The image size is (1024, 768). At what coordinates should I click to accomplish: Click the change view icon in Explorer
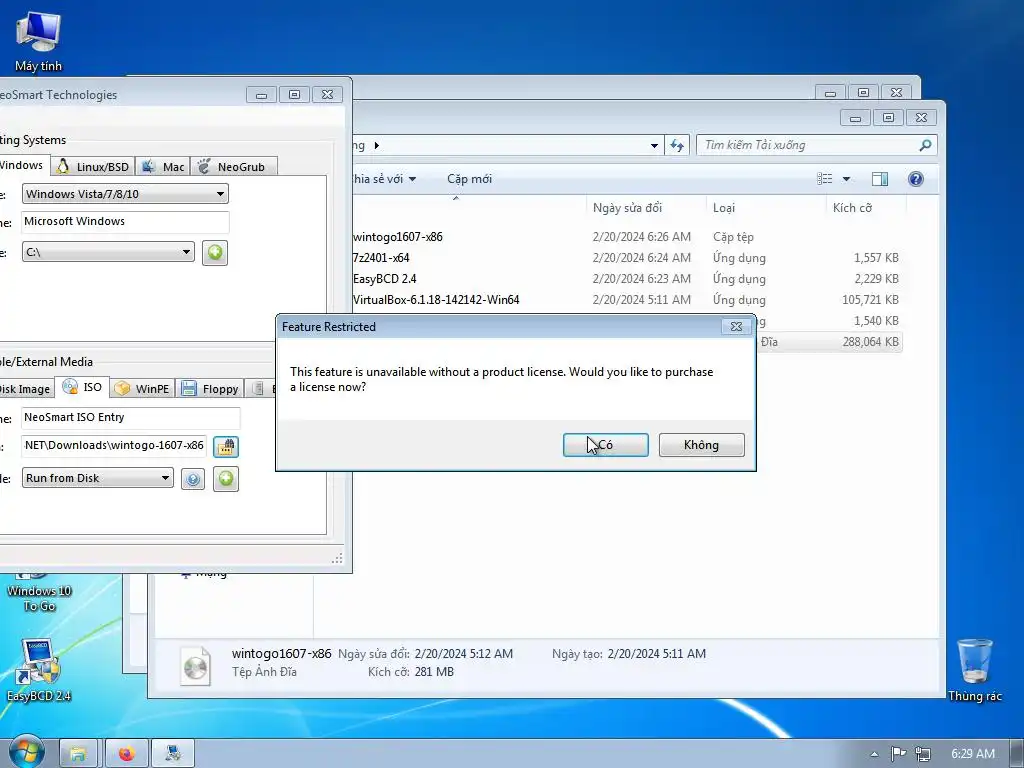pos(825,179)
